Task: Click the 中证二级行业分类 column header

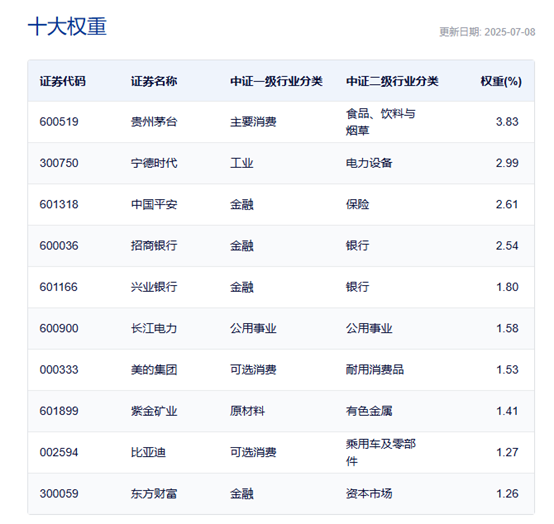Action: coord(392,81)
